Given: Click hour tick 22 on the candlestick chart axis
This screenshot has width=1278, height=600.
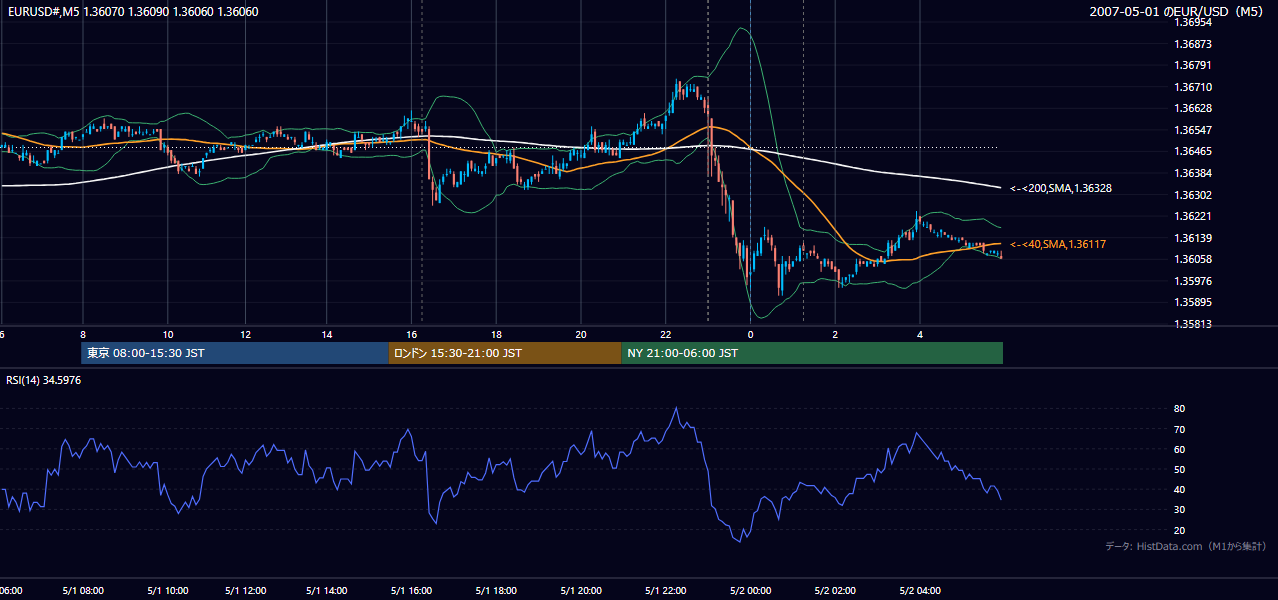Looking at the screenshot, I should coord(665,334).
